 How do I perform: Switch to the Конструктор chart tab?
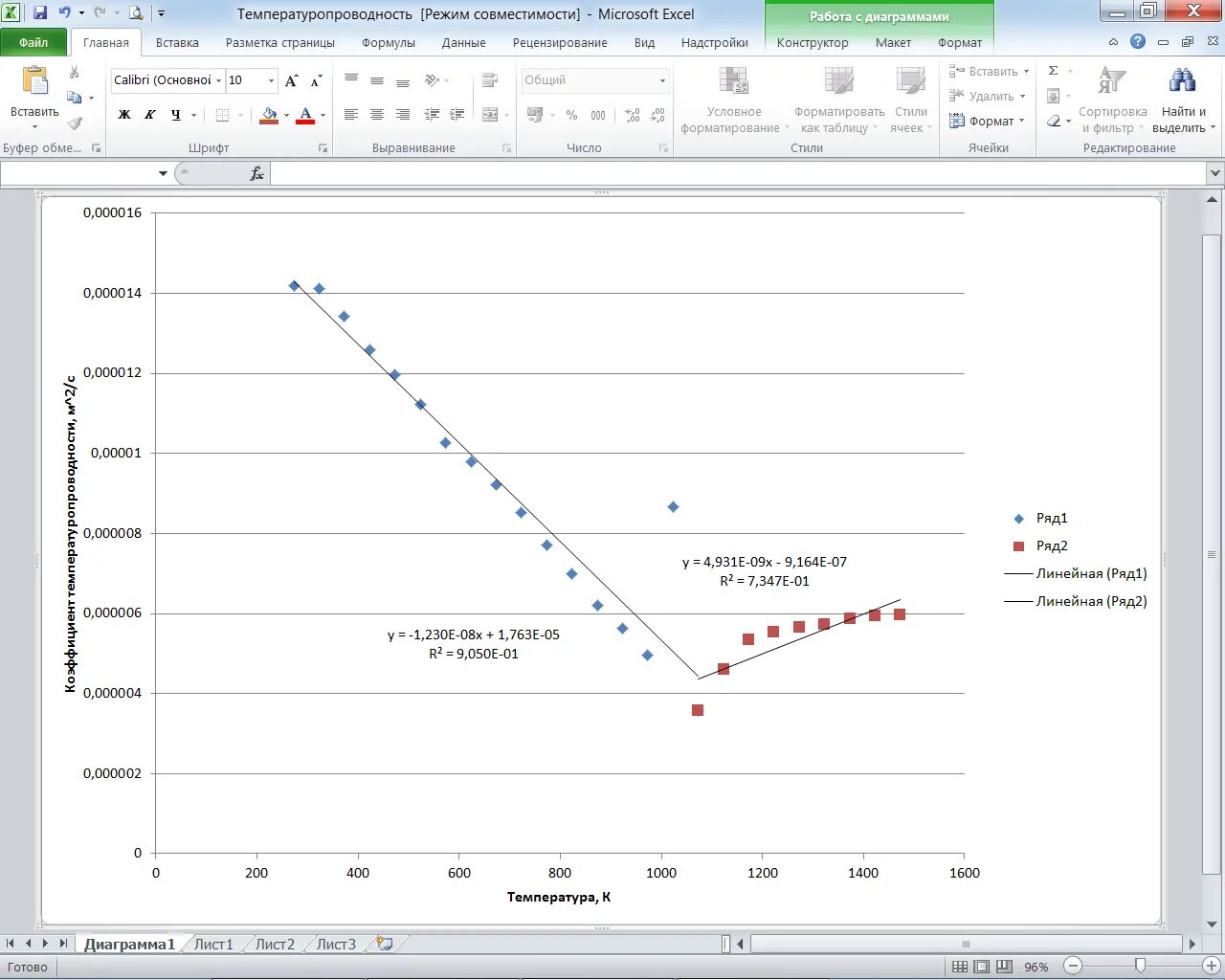(813, 42)
